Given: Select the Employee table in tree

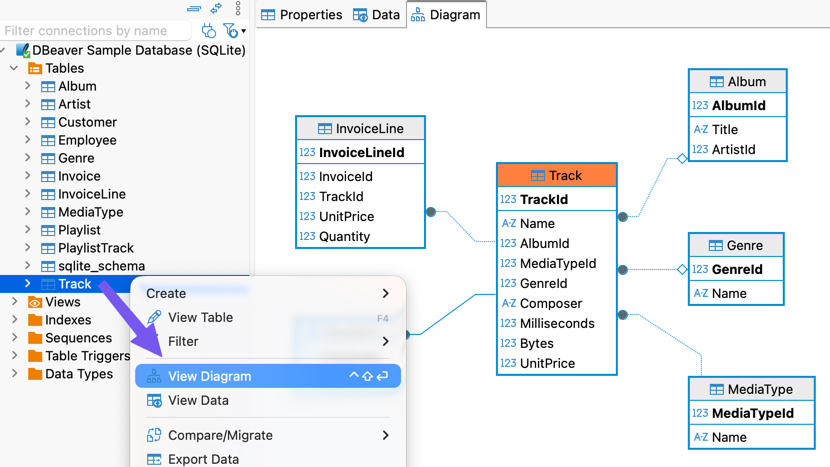Looking at the screenshot, I should point(87,140).
